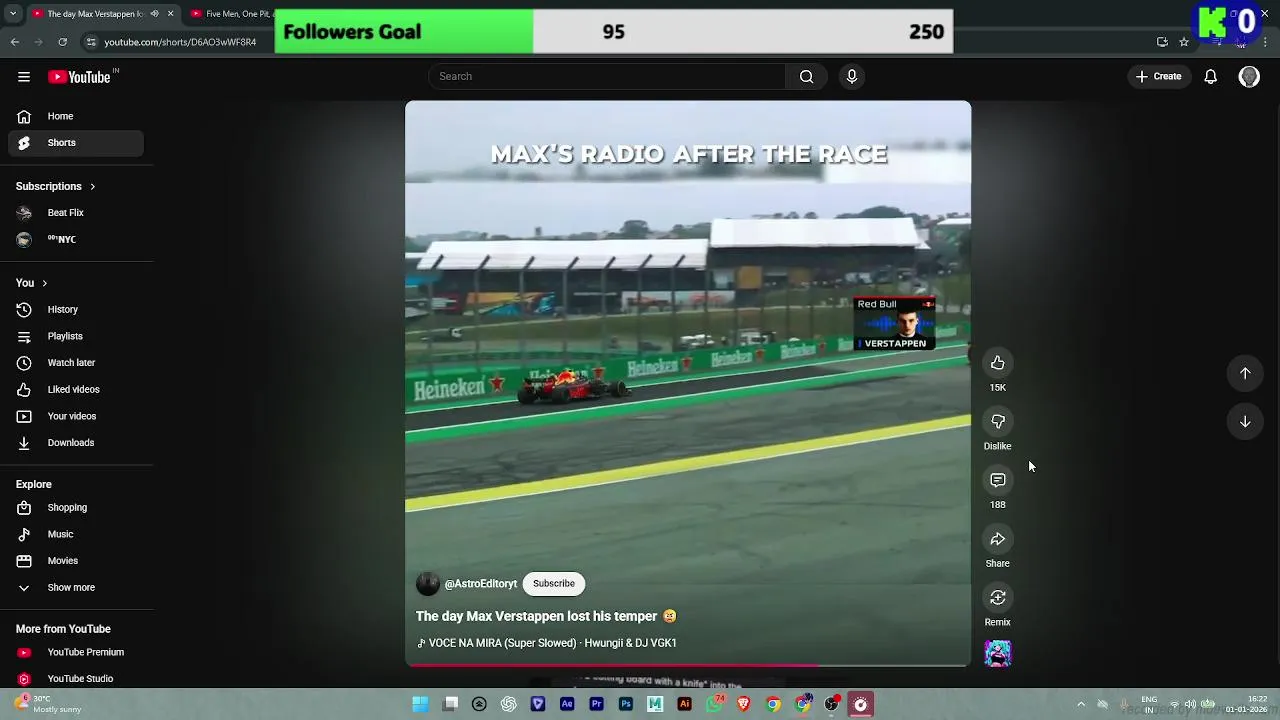The image size is (1280, 720).
Task: Open Adobe Illustrator from the taskbar
Action: click(684, 705)
